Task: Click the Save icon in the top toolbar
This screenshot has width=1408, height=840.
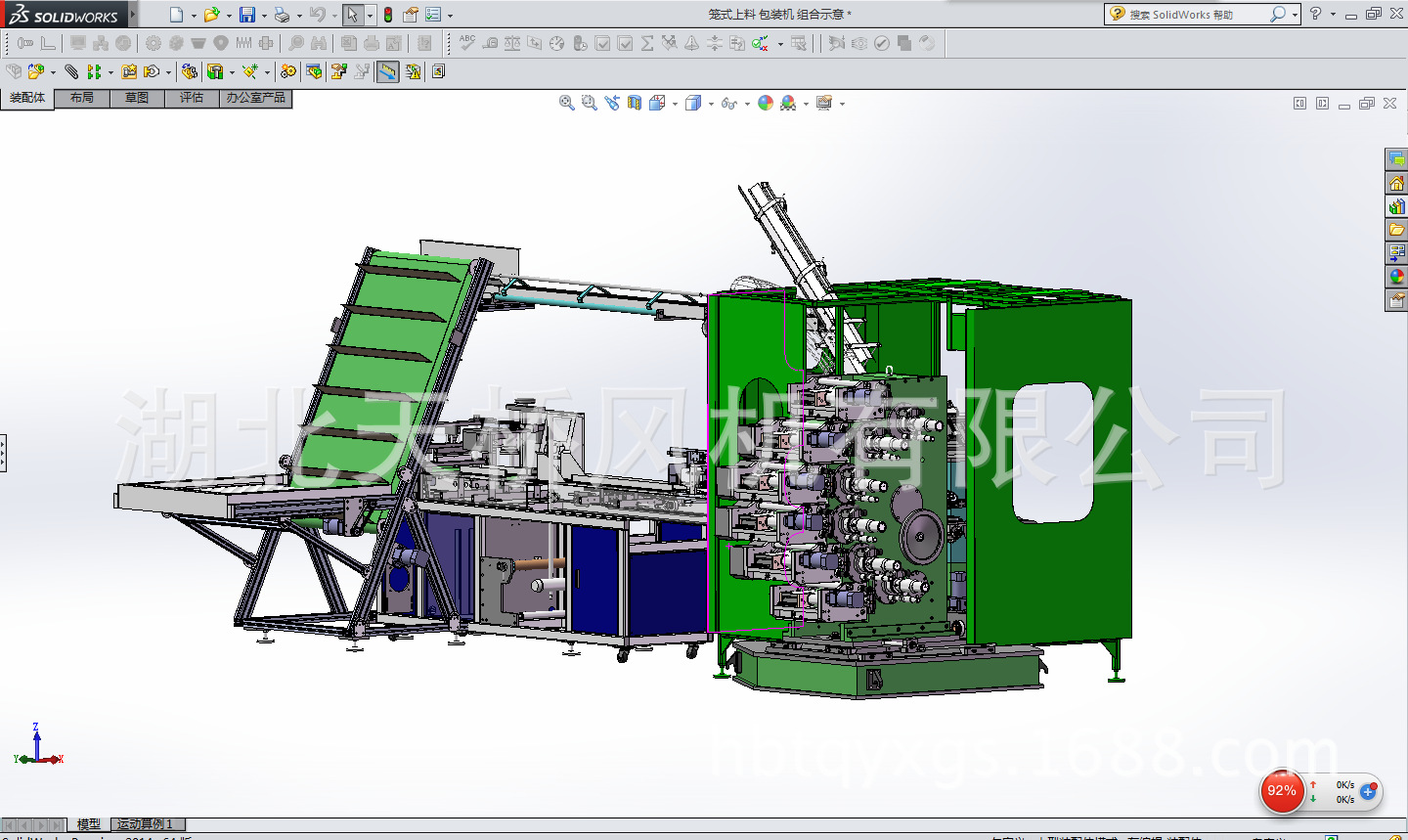Action: [x=247, y=15]
